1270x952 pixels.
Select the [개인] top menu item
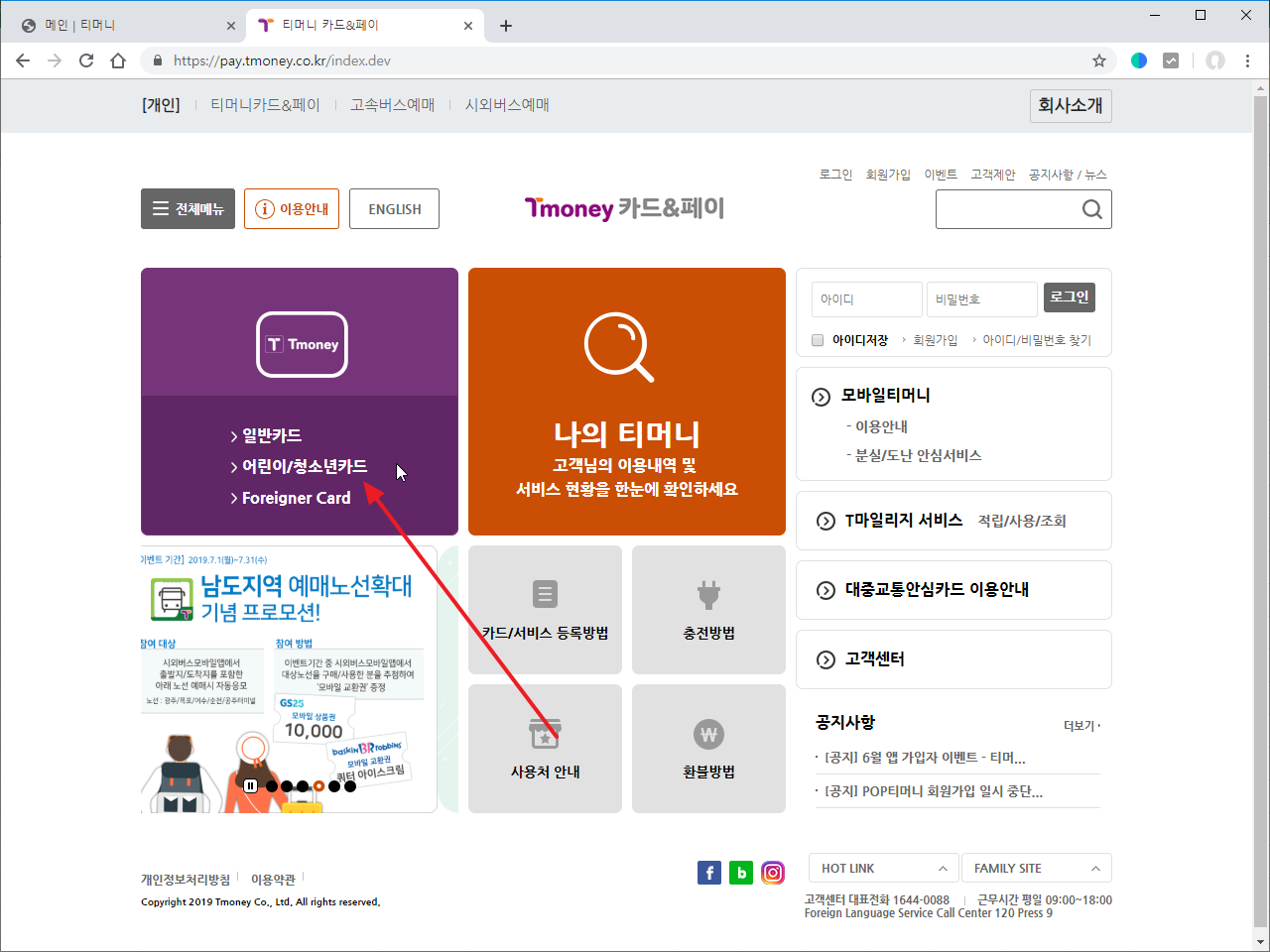tap(161, 104)
